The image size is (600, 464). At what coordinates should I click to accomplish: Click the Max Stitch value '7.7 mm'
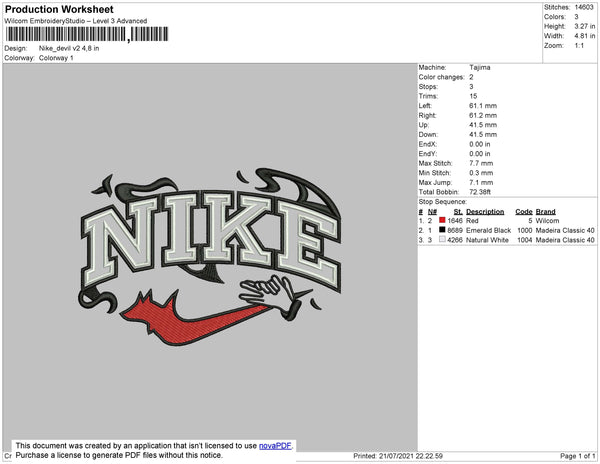tap(481, 163)
